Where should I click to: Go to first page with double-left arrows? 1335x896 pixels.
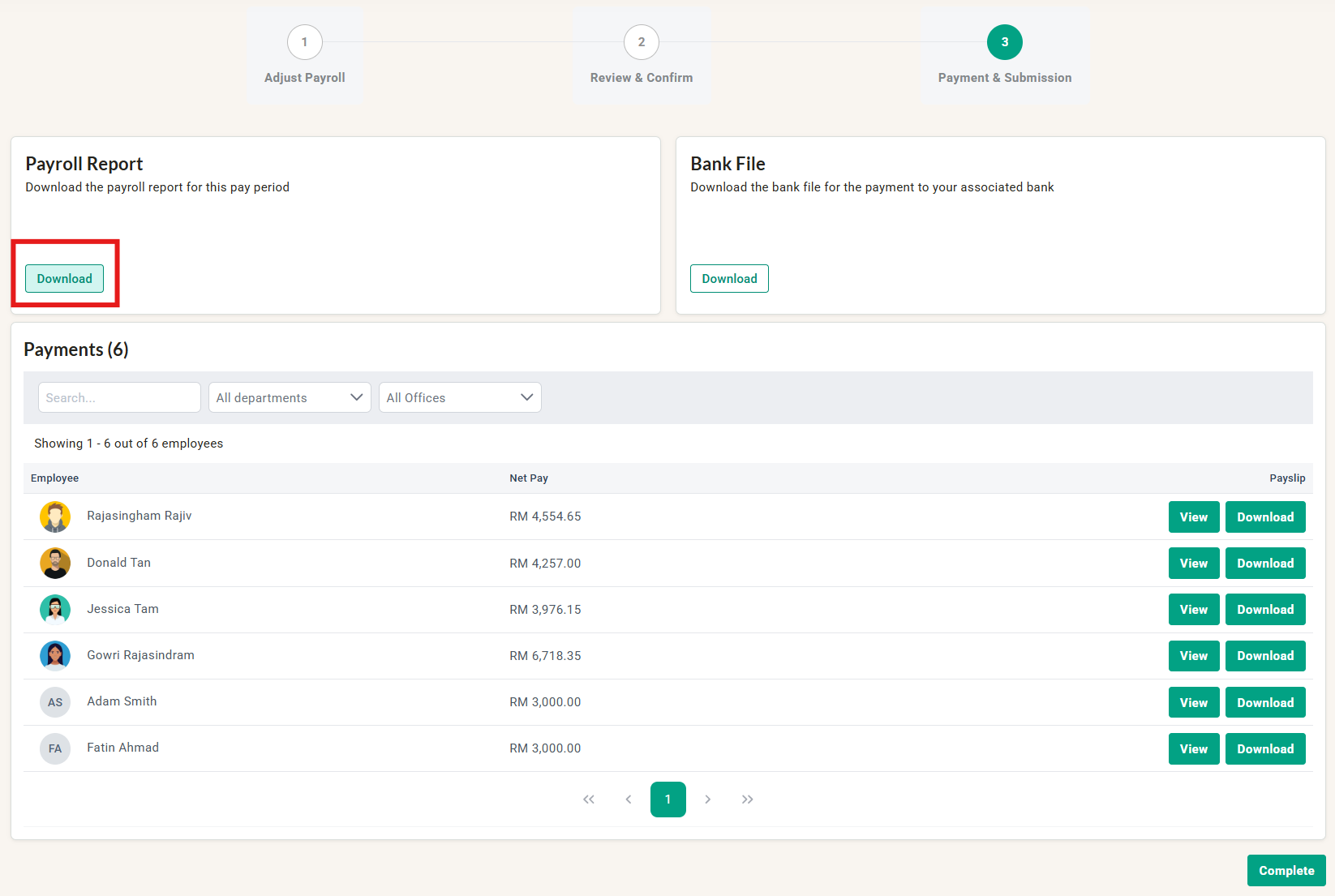589,800
